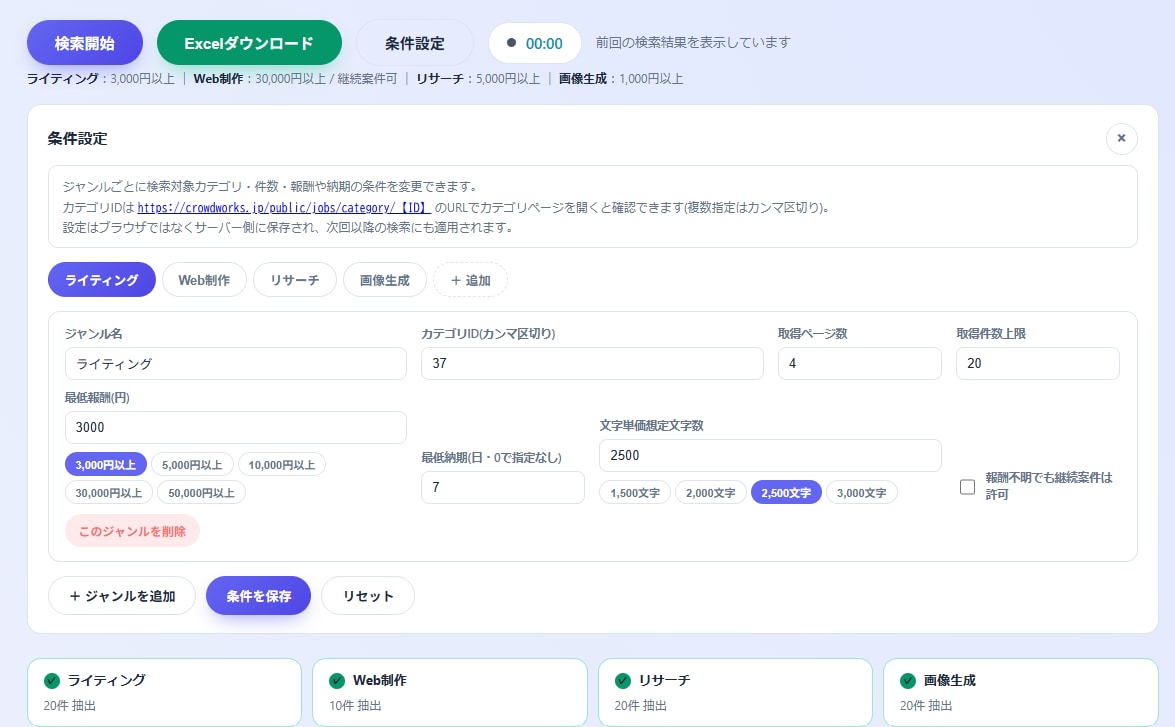Select the 30,000円以上 preset chip
Viewport: 1175px width, 727px height.
(109, 492)
